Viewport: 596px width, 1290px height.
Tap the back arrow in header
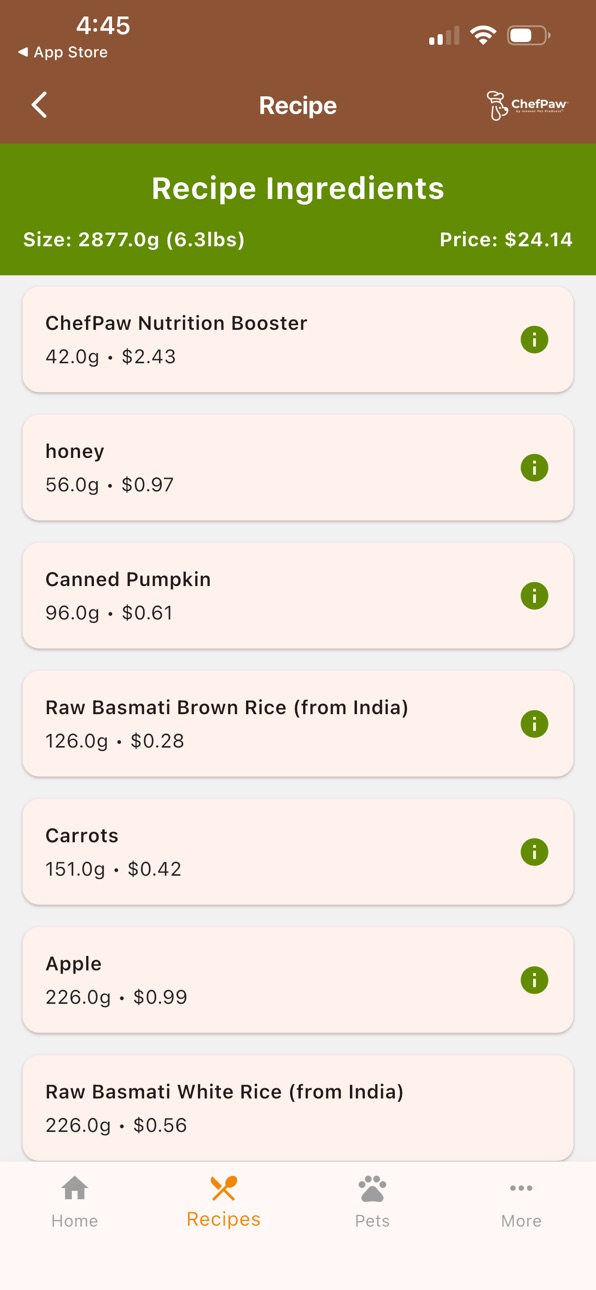coord(39,105)
